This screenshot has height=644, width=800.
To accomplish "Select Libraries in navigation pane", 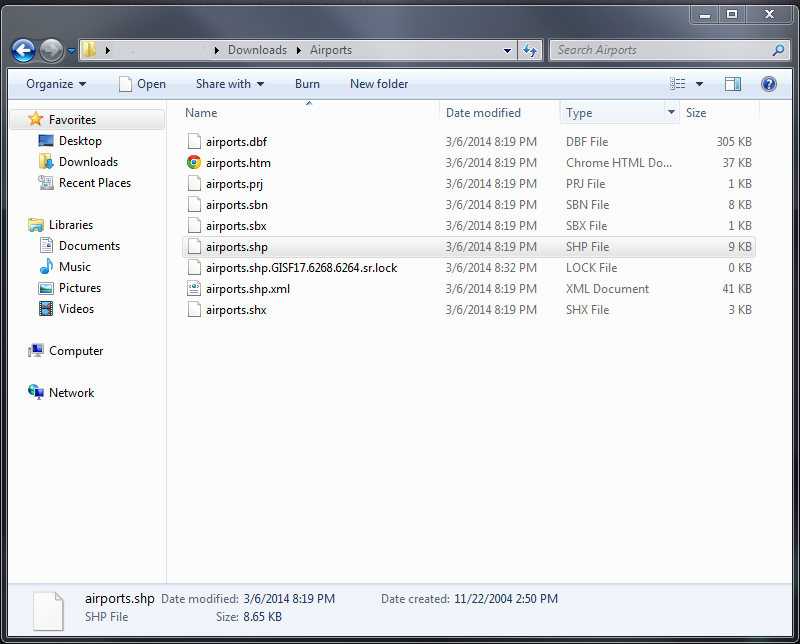I will tap(71, 225).
